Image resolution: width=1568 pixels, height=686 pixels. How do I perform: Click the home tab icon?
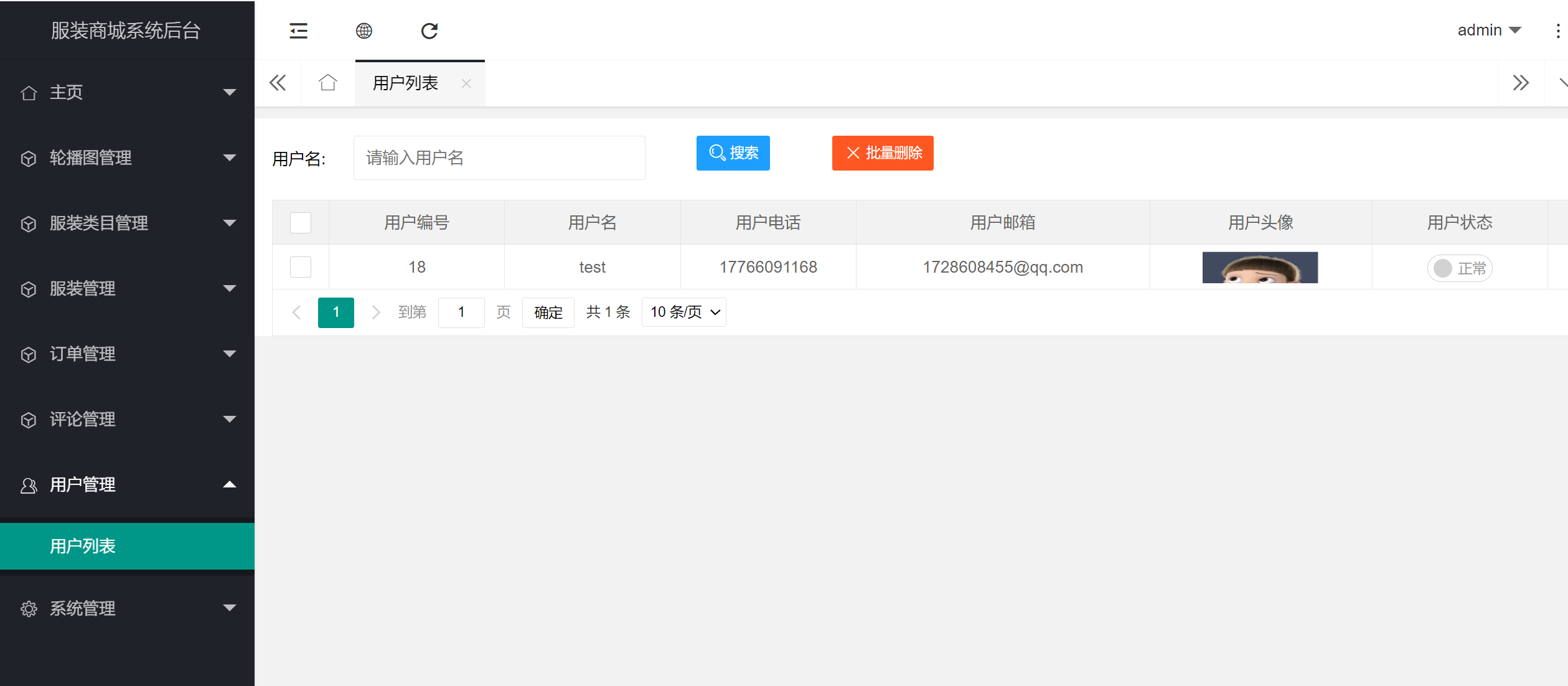[328, 83]
